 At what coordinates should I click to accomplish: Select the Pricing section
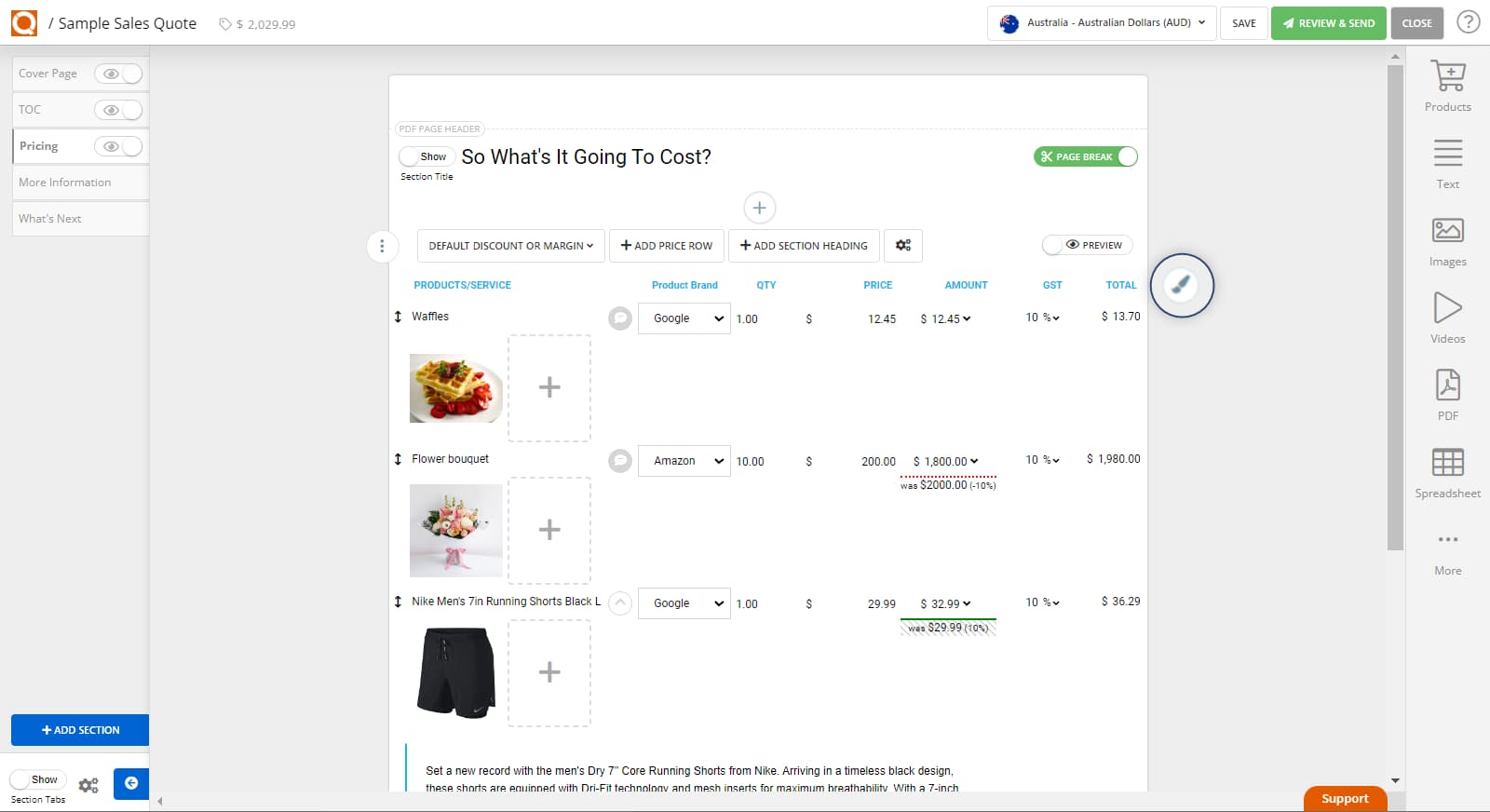point(39,146)
